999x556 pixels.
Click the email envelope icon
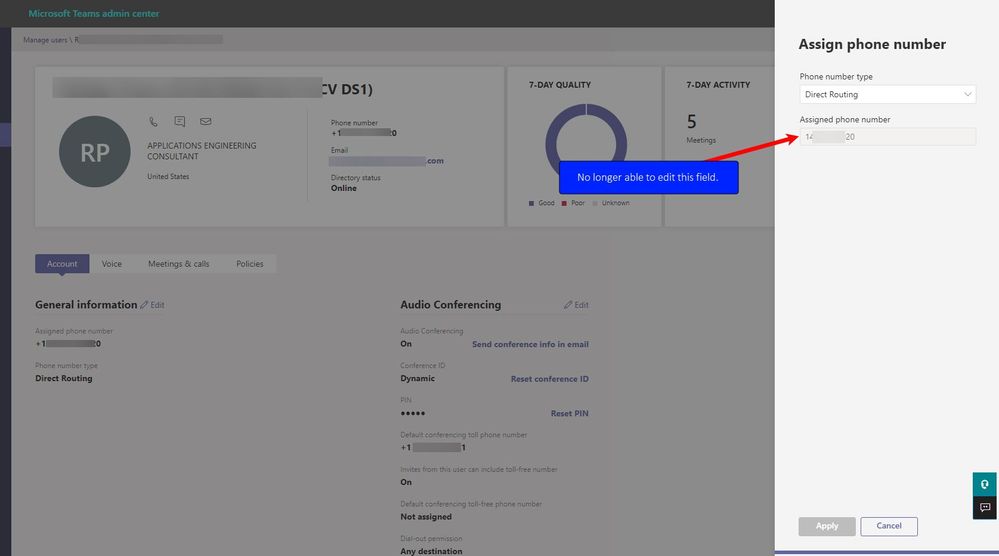click(x=206, y=121)
